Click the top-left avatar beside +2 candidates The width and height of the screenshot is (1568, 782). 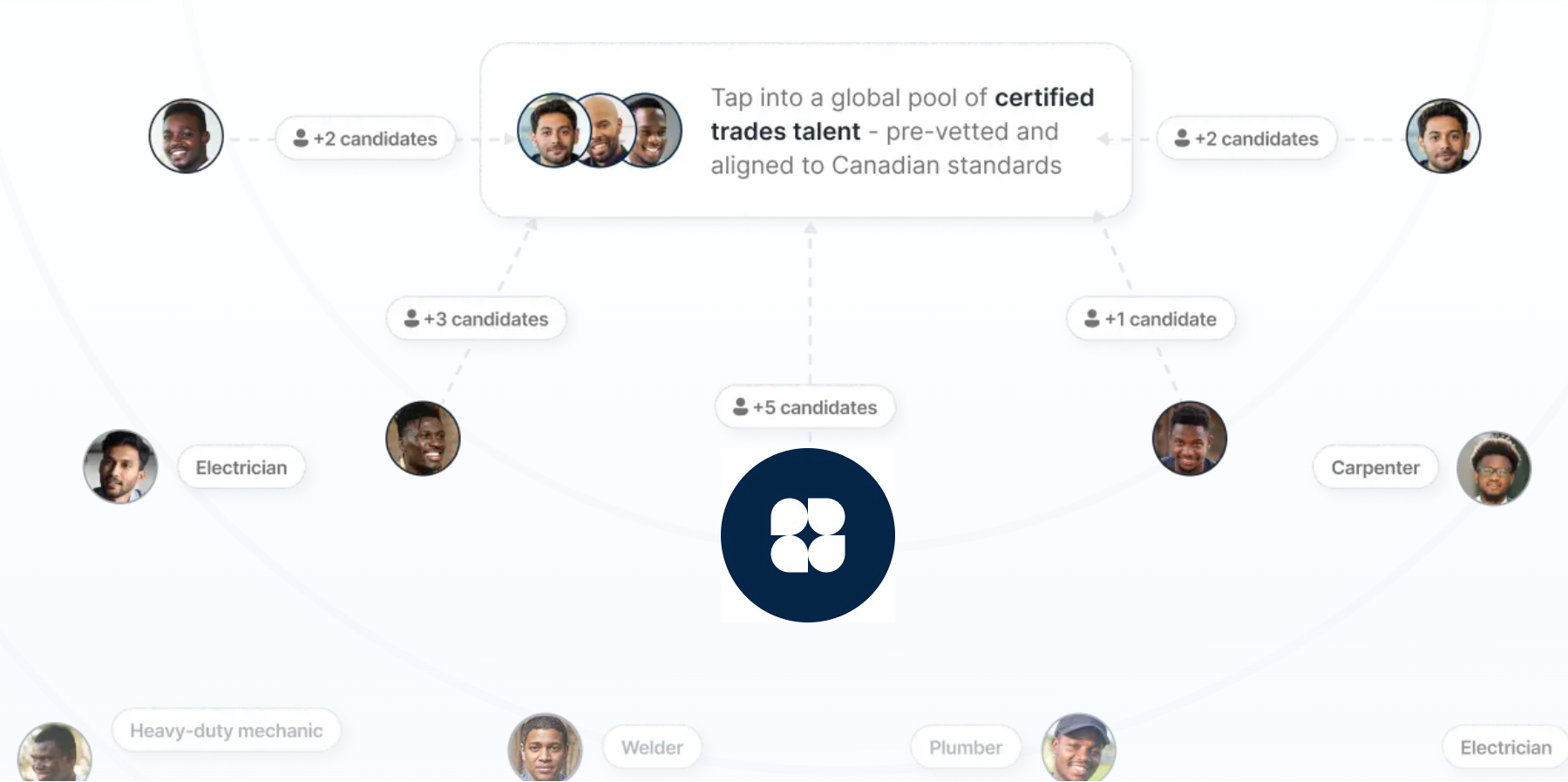186,136
